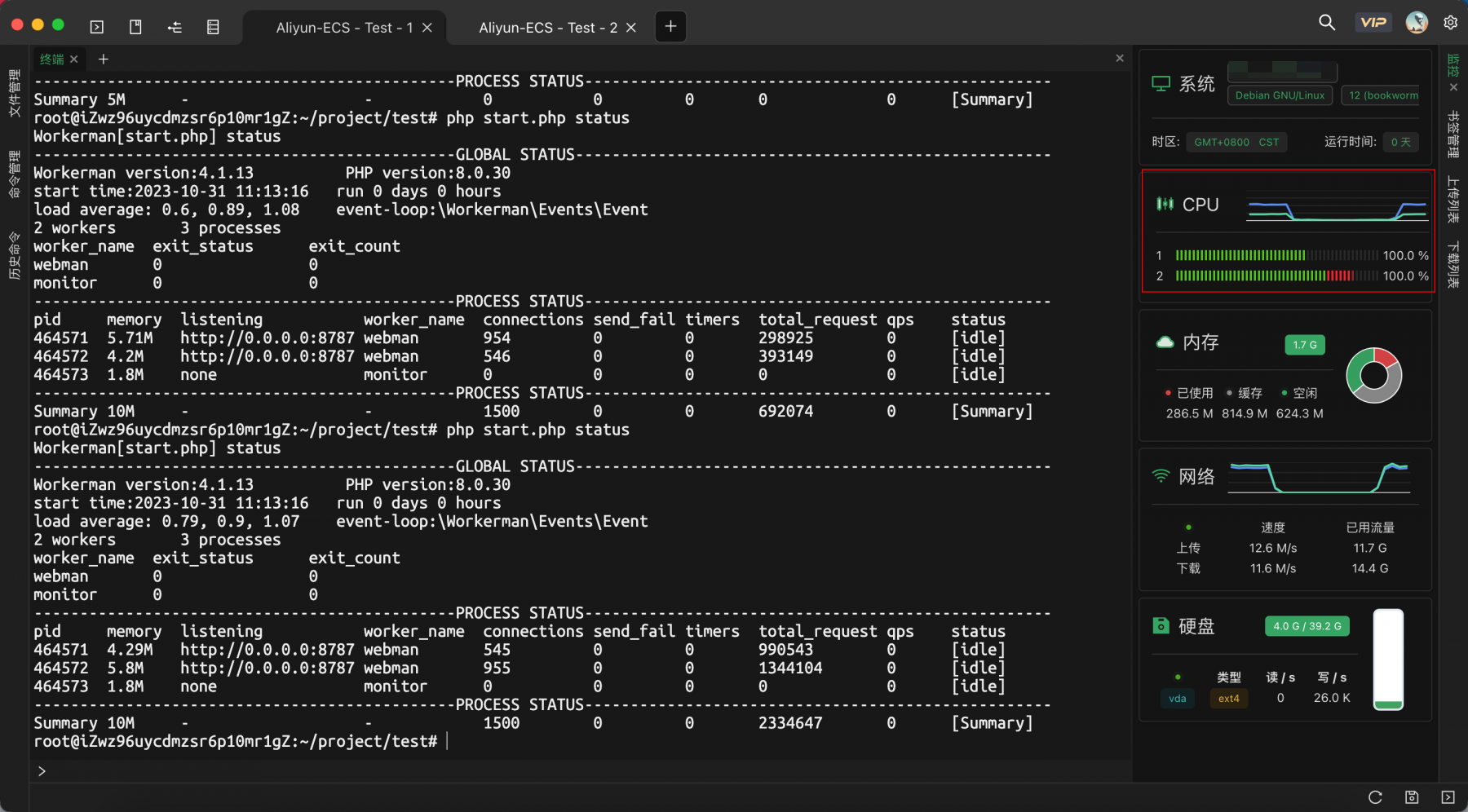
Task: Click the VIP badge button
Action: (1373, 23)
